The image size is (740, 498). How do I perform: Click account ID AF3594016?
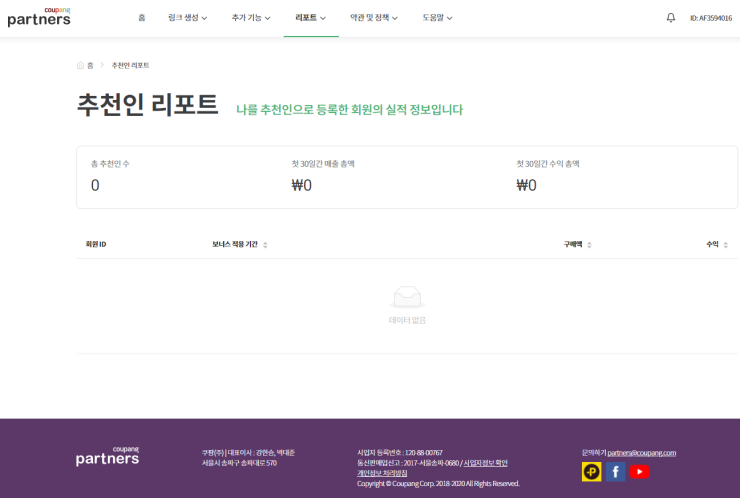coord(711,18)
